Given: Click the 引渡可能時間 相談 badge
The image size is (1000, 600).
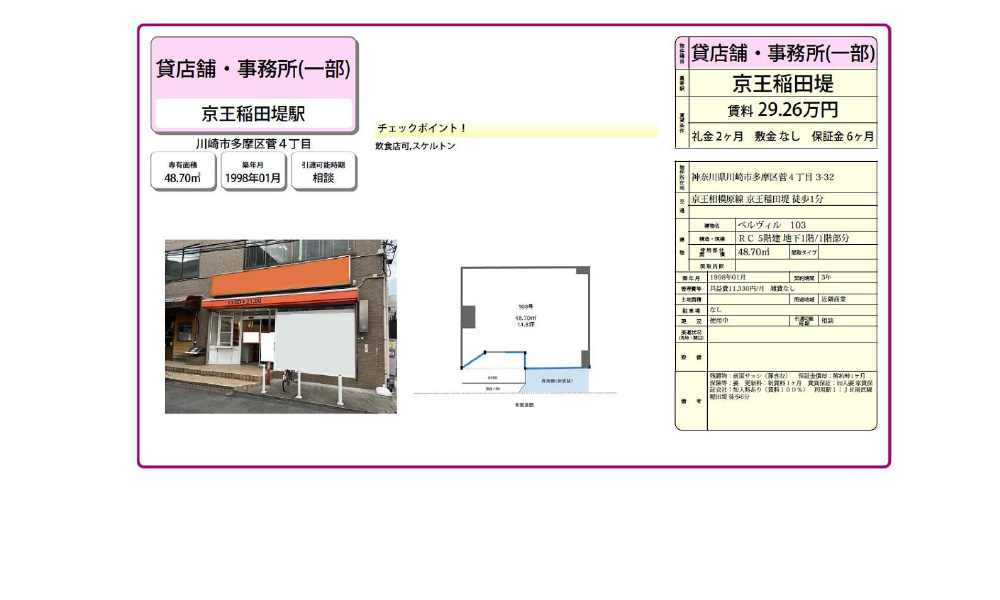Looking at the screenshot, I should (322, 170).
